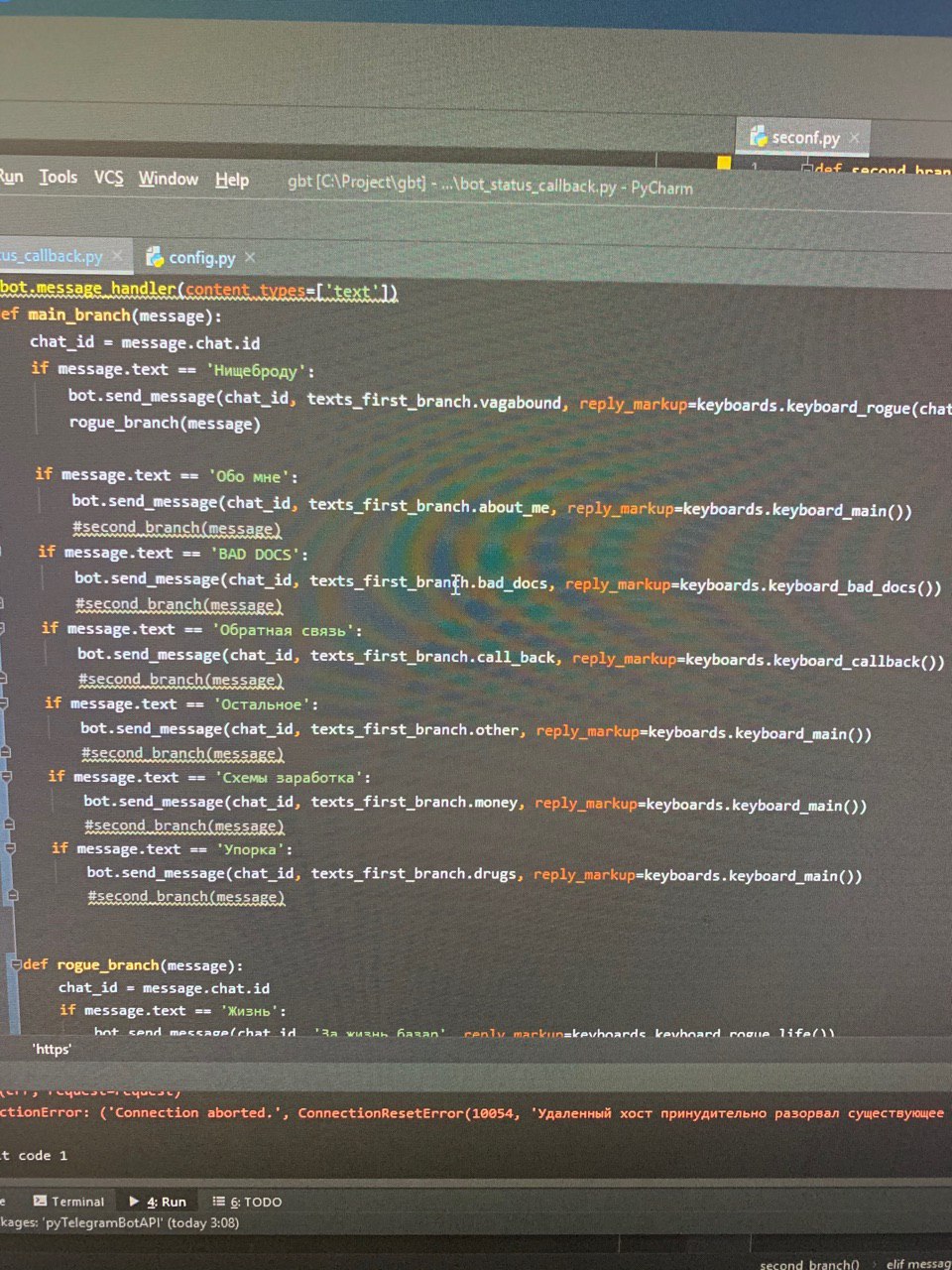The image size is (952, 1270).
Task: Click the rogue_branch(message) call line
Action: click(165, 424)
